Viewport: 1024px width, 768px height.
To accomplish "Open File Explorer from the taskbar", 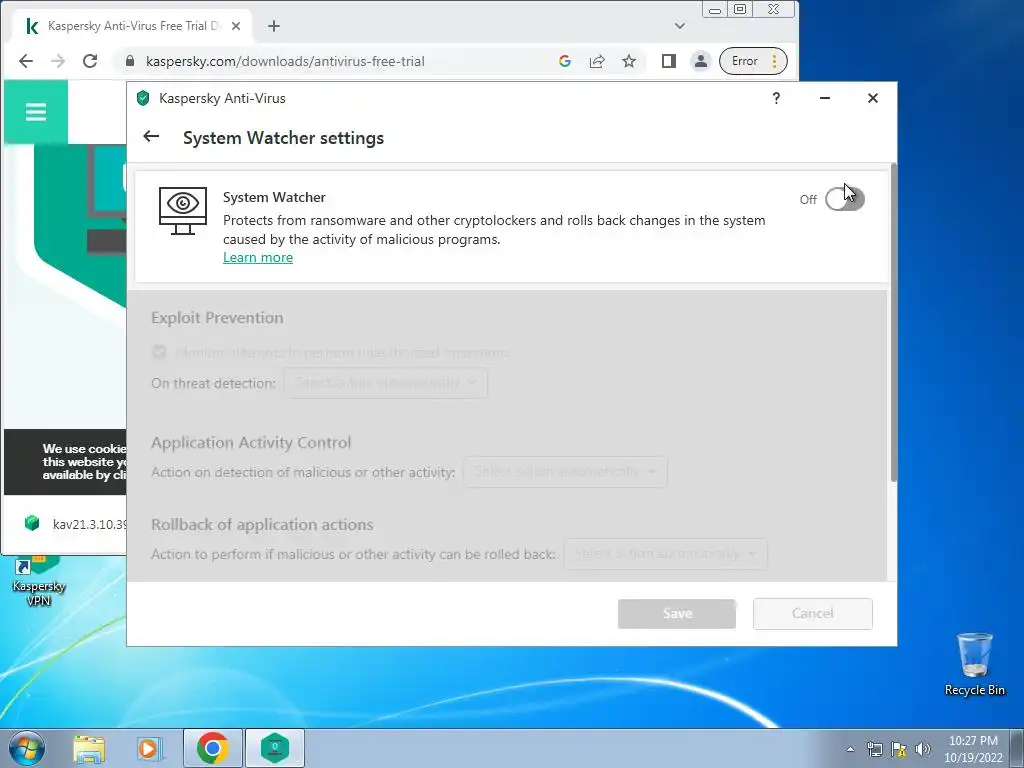I will [89, 748].
